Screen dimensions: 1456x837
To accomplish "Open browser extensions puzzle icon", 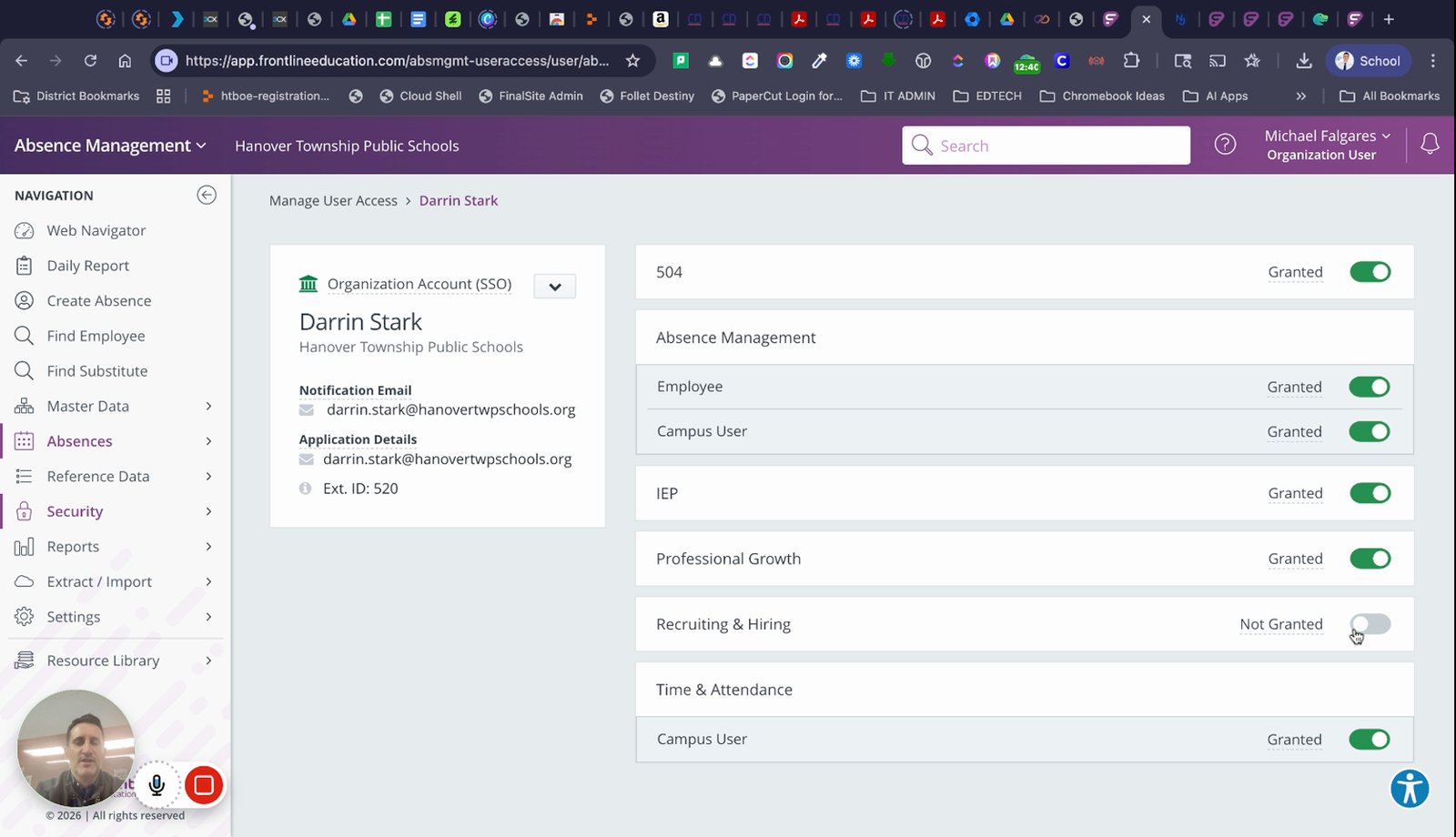I will (x=1131, y=61).
